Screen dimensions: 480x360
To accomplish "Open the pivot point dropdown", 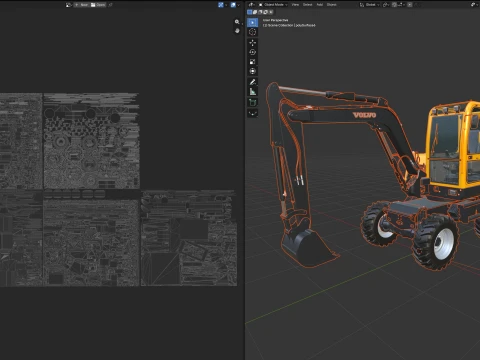I will click(386, 5).
